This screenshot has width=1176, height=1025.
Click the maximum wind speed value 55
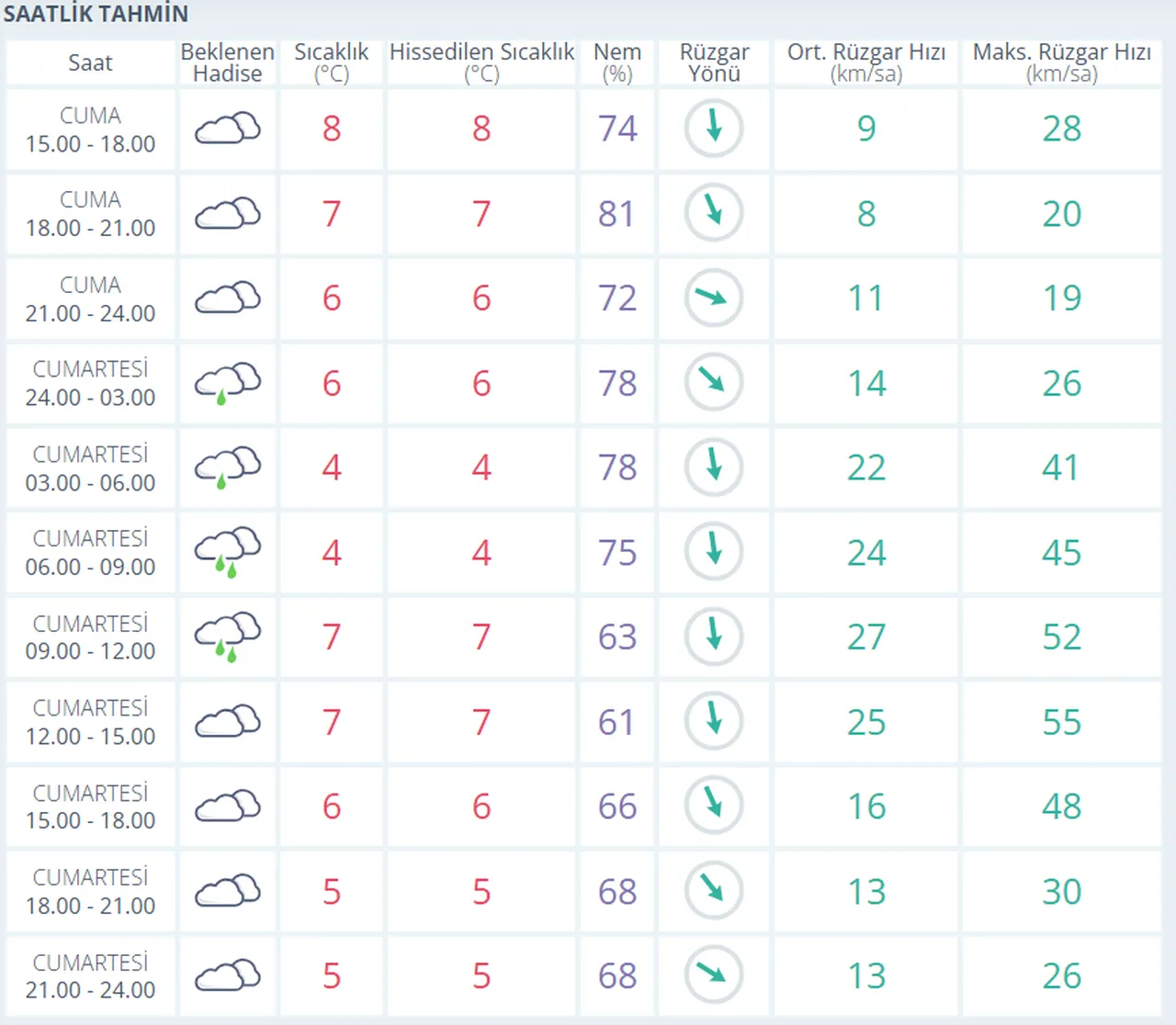click(x=1061, y=722)
